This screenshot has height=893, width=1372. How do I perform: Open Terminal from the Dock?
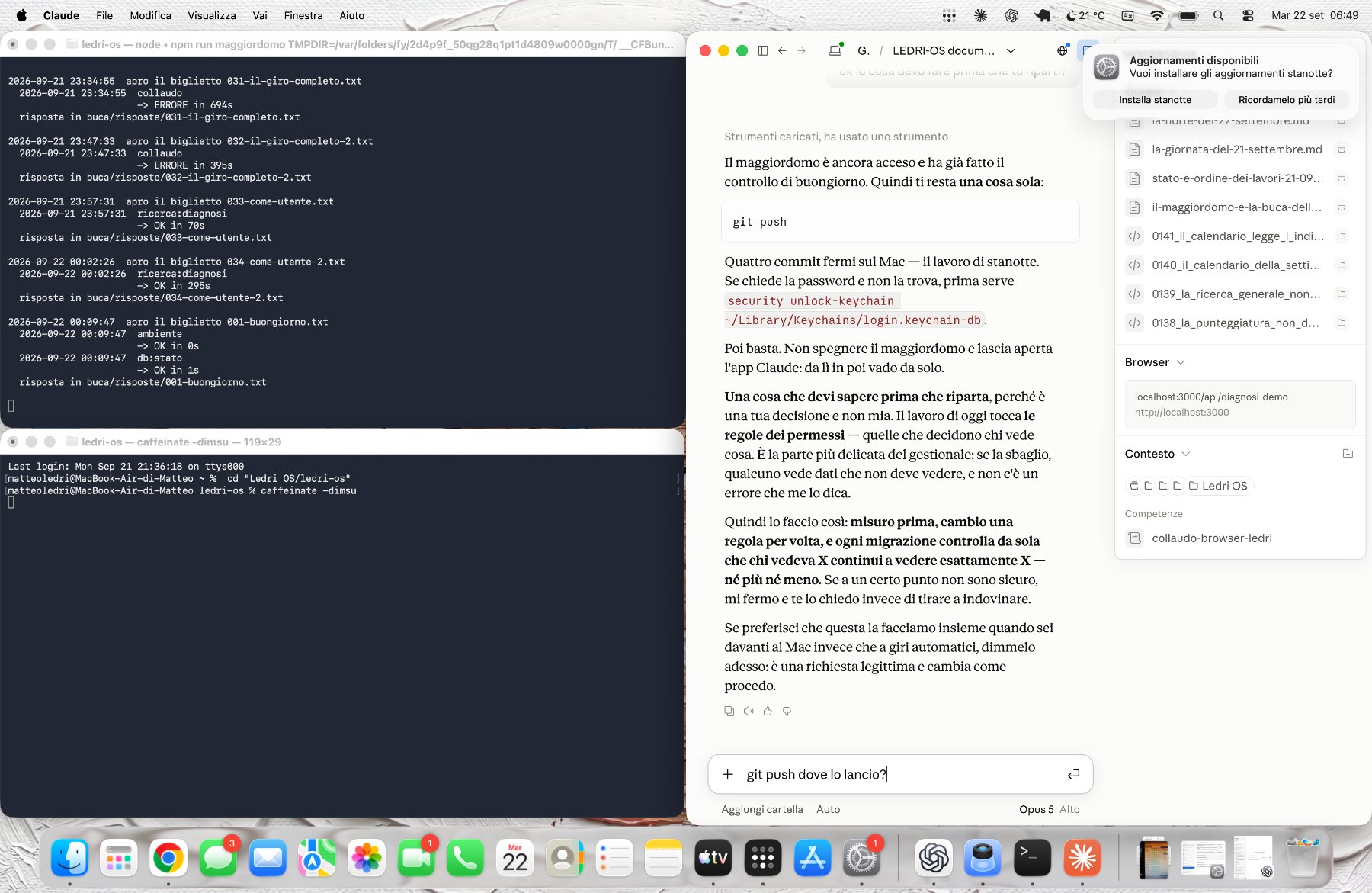pyautogui.click(x=1032, y=858)
